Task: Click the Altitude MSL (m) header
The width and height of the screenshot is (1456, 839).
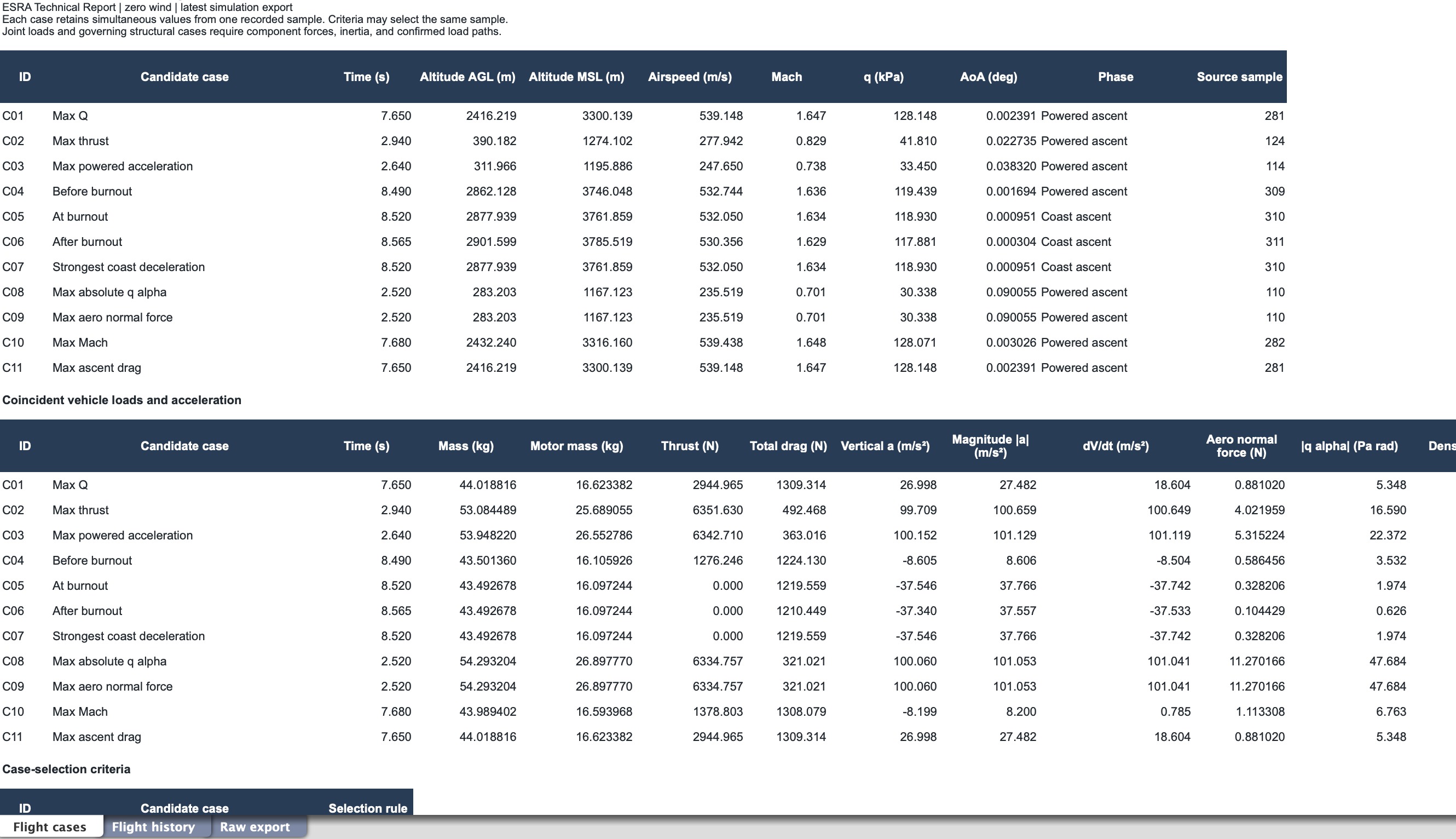Action: point(576,77)
